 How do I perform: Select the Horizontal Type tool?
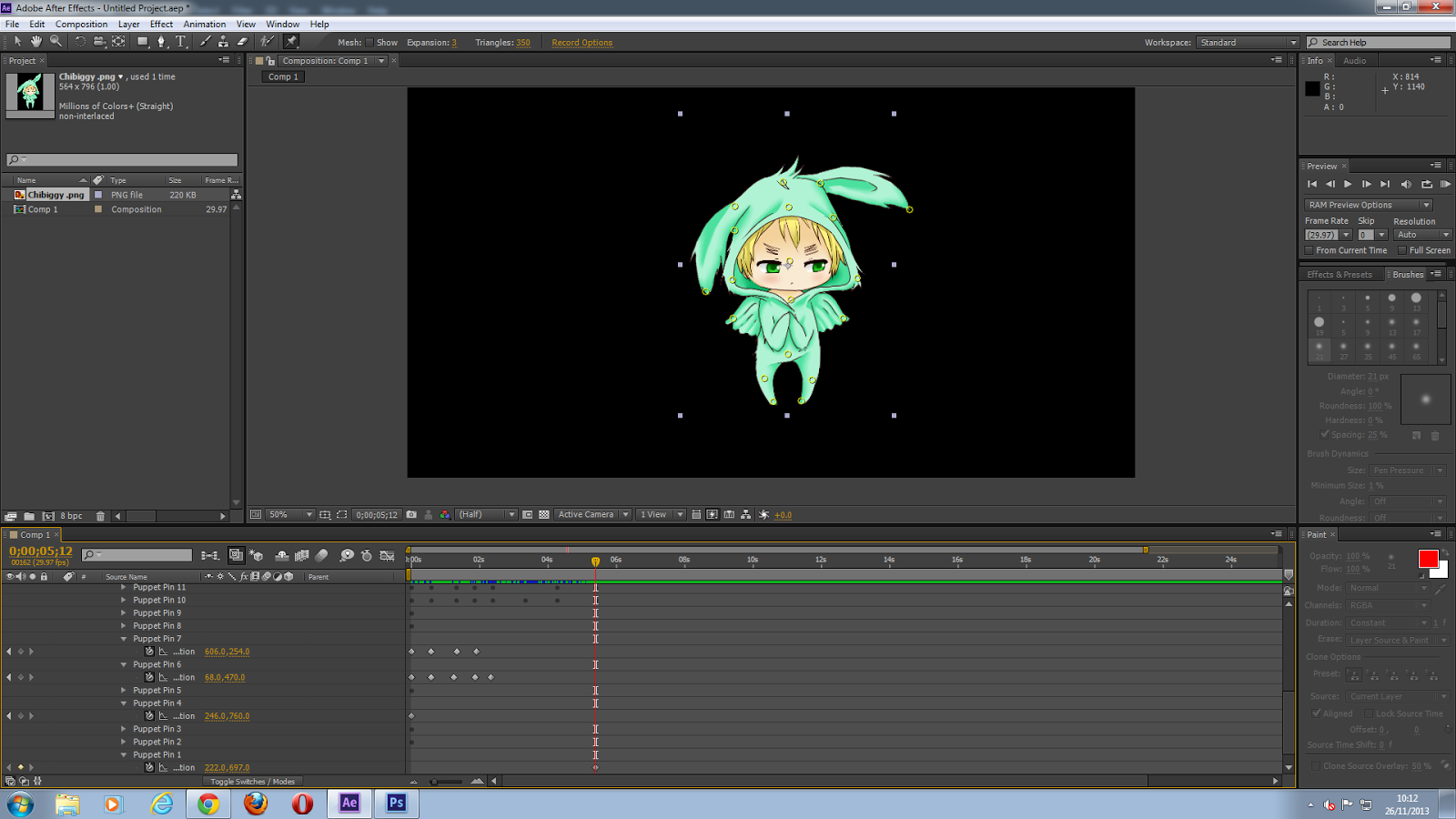(x=180, y=41)
